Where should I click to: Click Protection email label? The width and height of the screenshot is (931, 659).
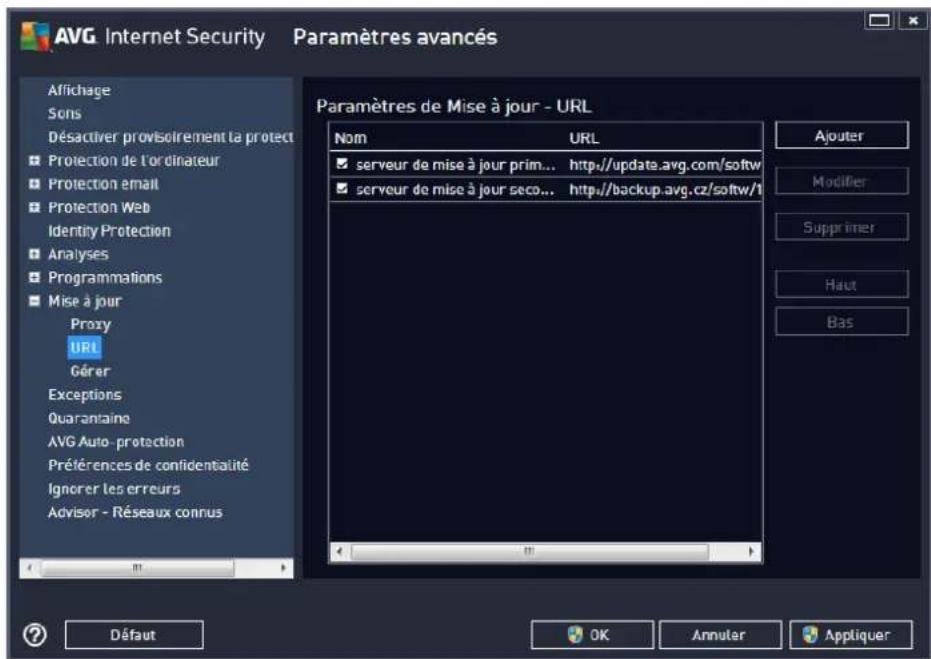103,184
